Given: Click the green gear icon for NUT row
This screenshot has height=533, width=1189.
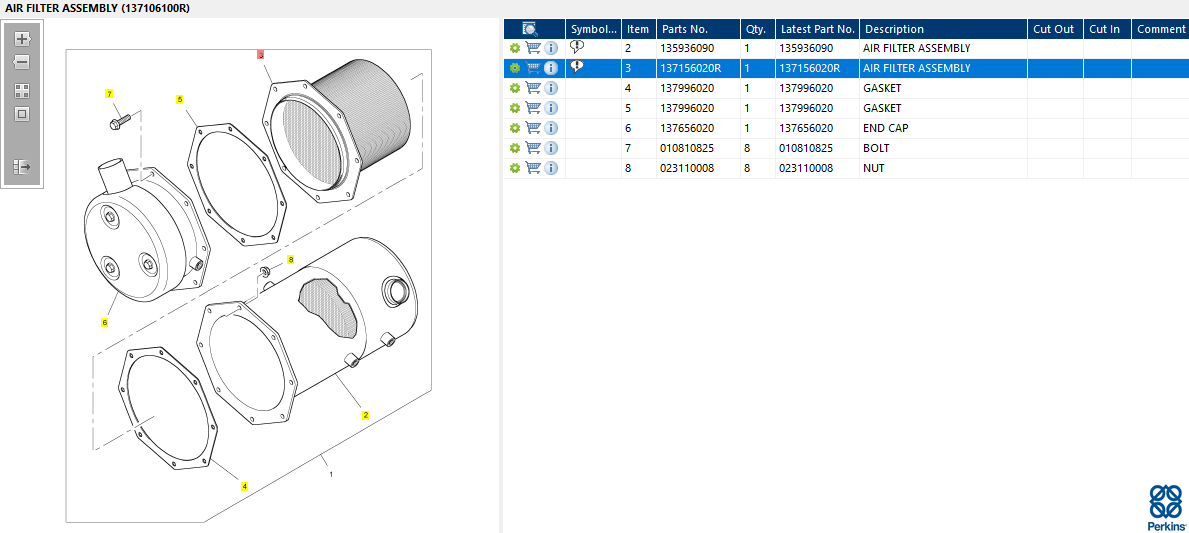Looking at the screenshot, I should click(x=515, y=168).
